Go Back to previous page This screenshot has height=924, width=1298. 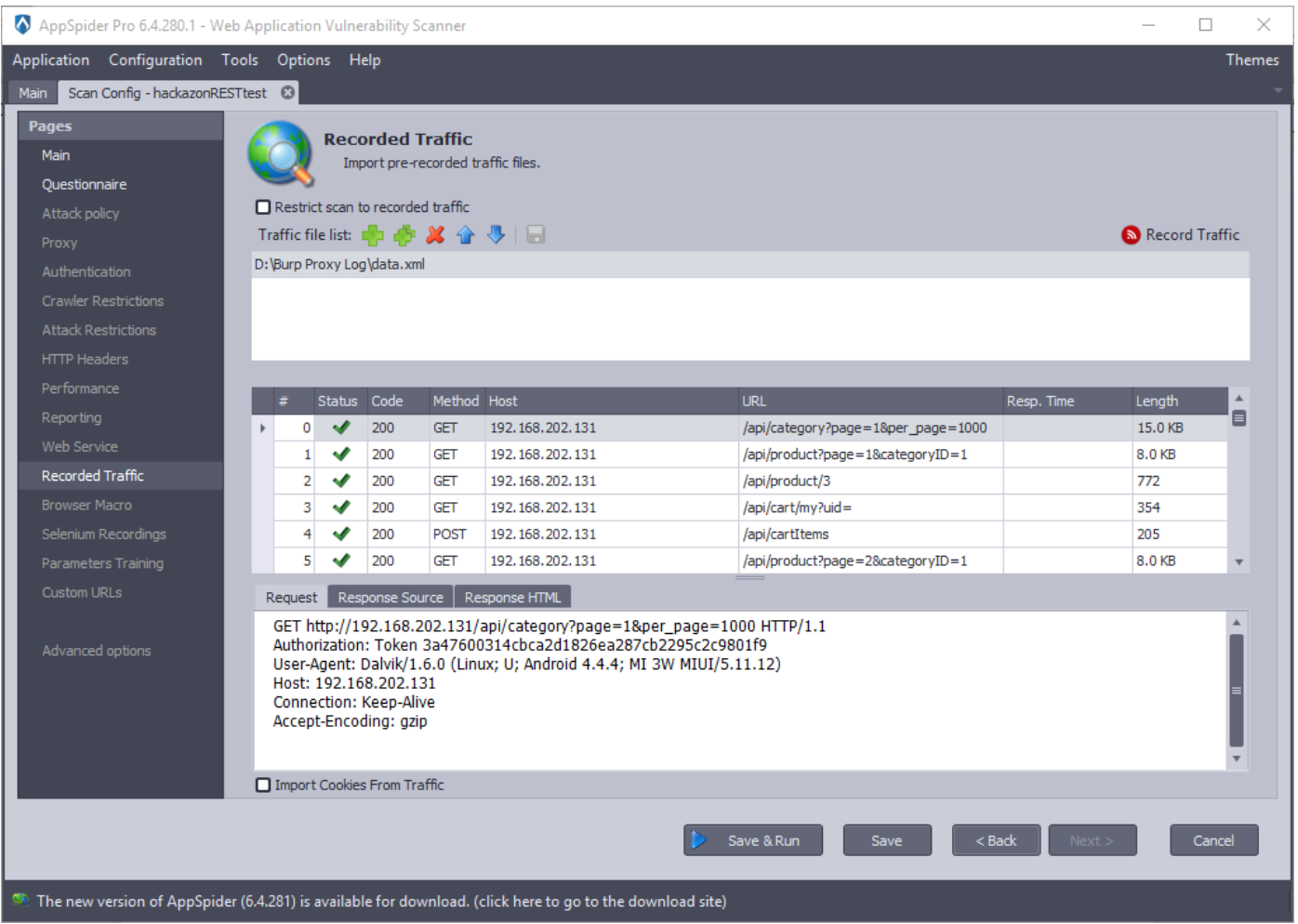tap(996, 840)
